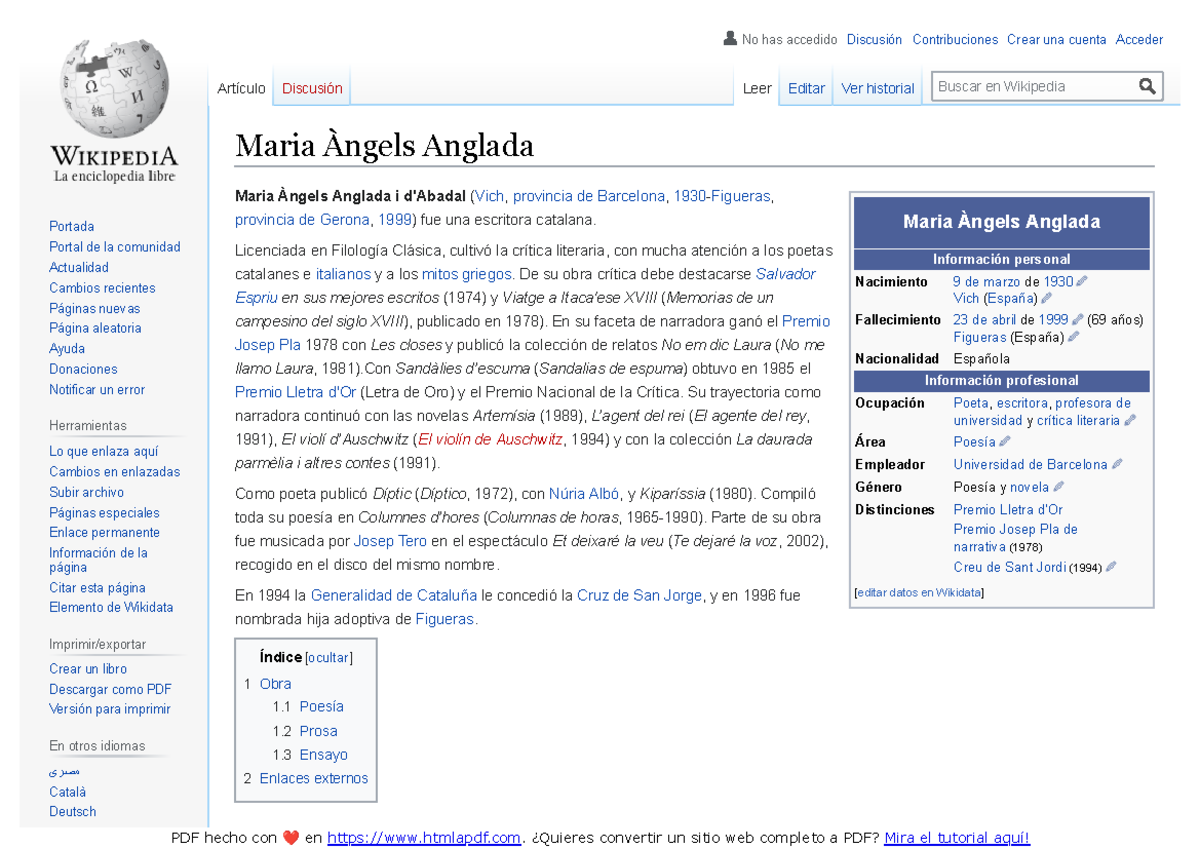Open Páginas especiales

tap(104, 513)
